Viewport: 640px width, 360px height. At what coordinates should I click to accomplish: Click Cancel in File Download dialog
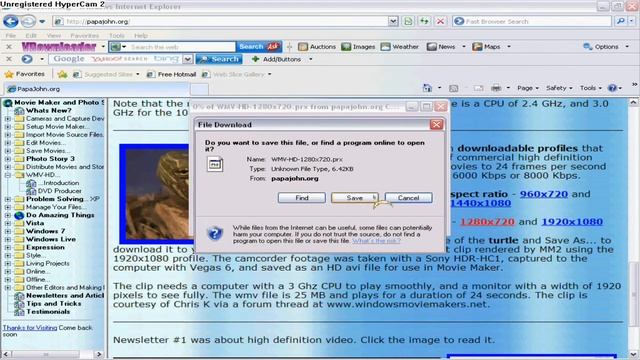click(x=408, y=198)
